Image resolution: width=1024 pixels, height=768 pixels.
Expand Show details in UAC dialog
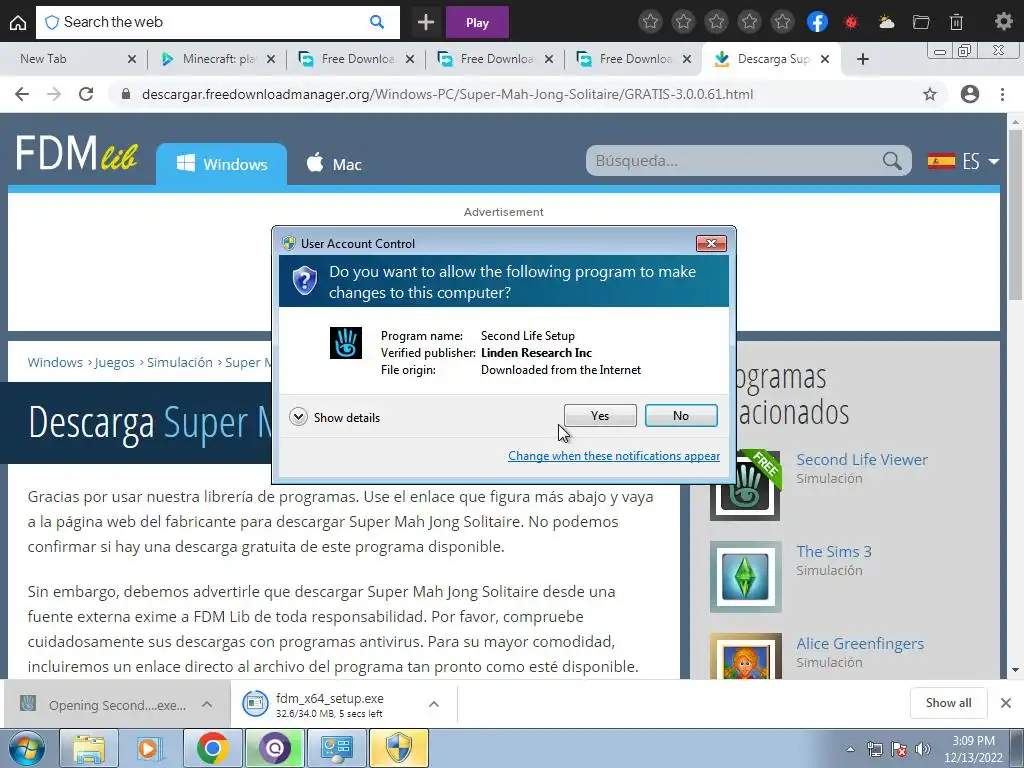click(335, 417)
